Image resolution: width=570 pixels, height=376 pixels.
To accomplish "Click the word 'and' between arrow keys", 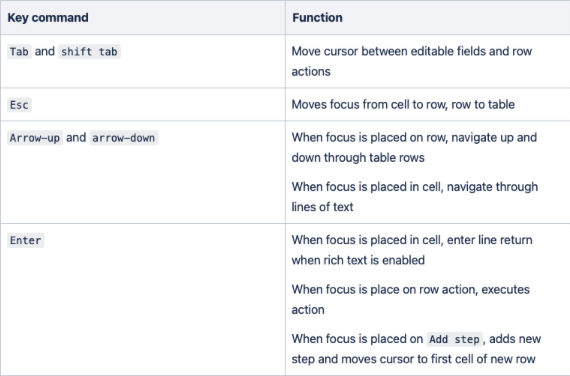I will 76,137.
